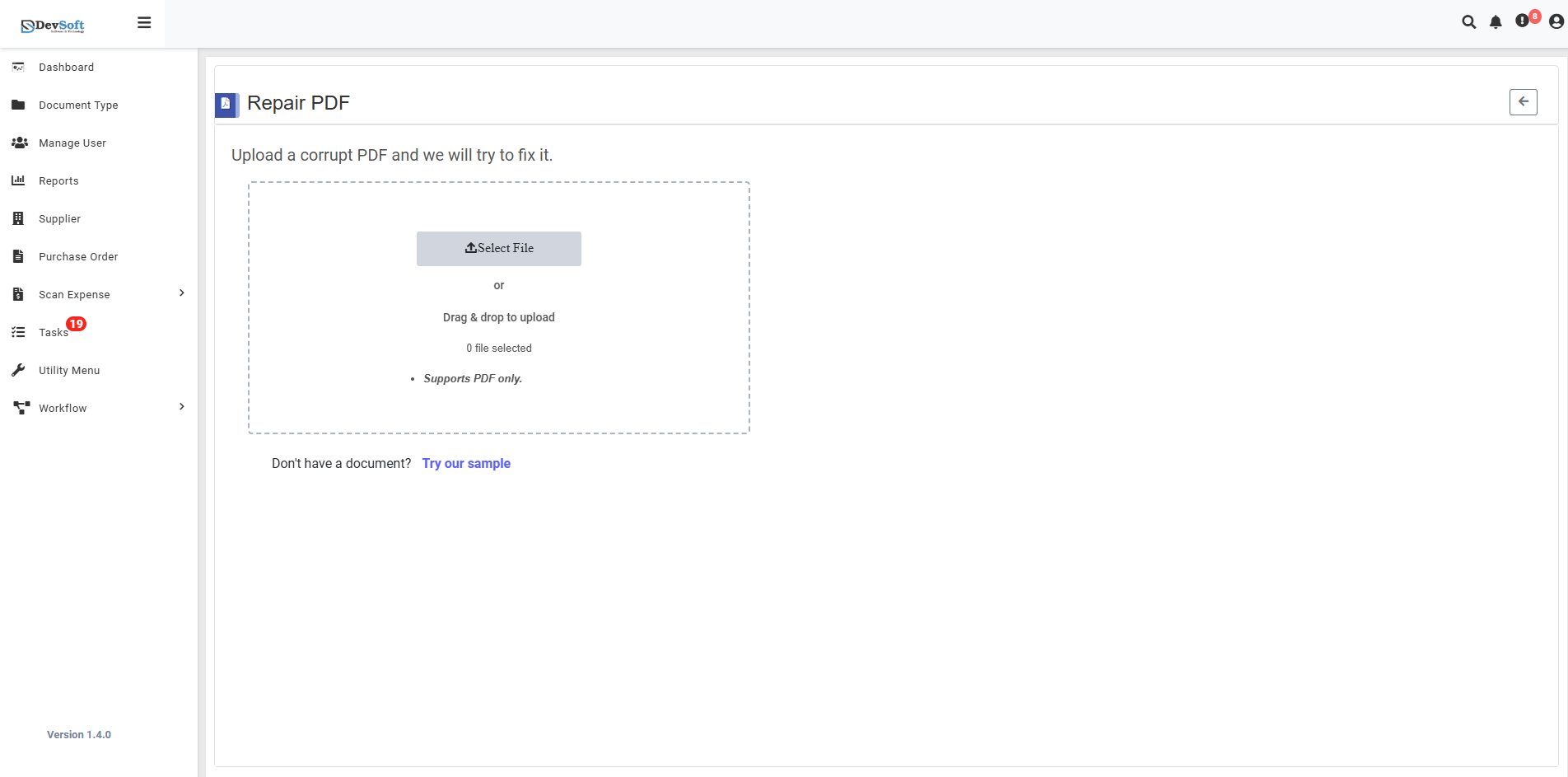1568x777 pixels.
Task: Open the Supplier page
Action: coord(59,218)
